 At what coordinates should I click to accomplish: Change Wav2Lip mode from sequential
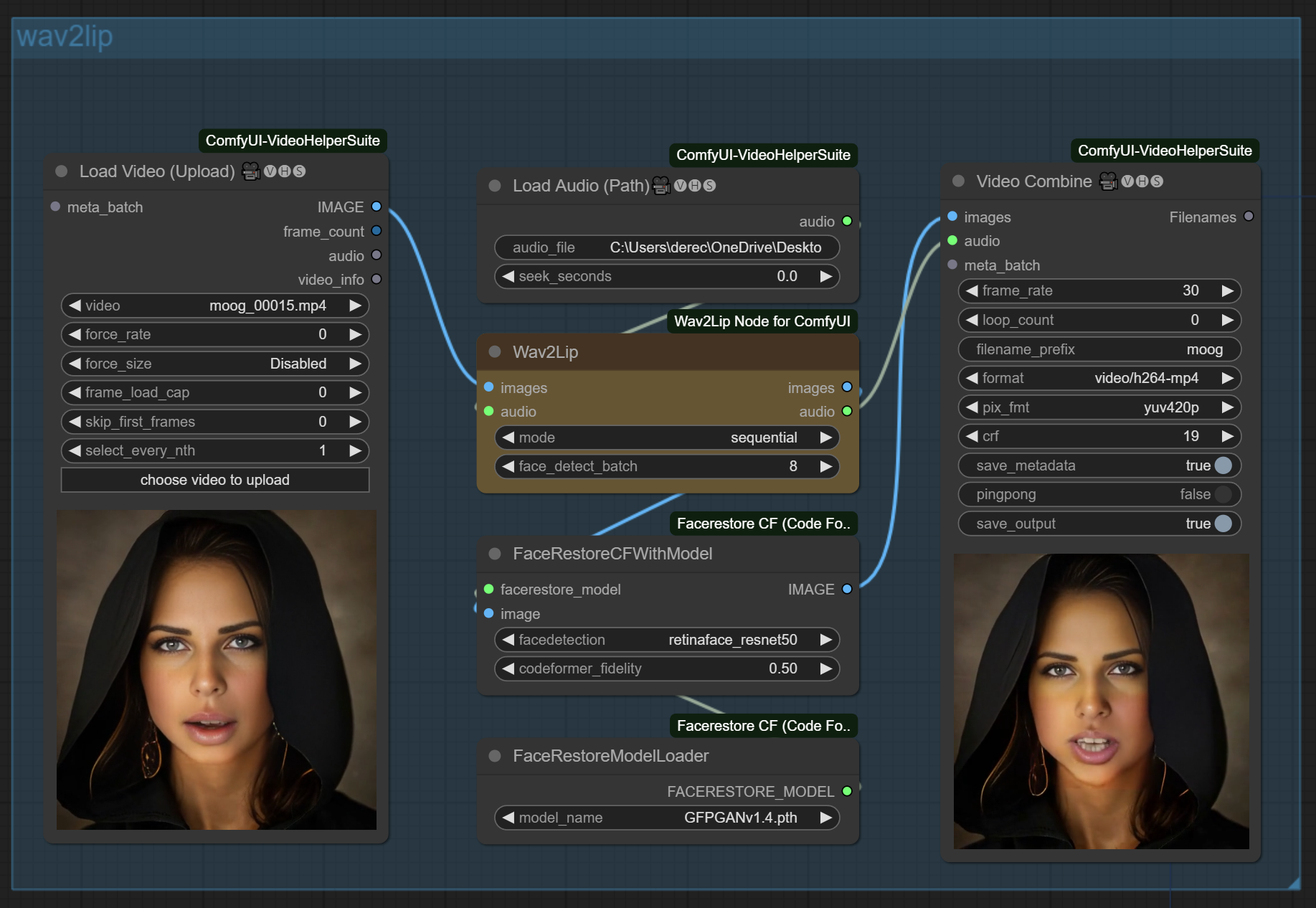click(826, 437)
